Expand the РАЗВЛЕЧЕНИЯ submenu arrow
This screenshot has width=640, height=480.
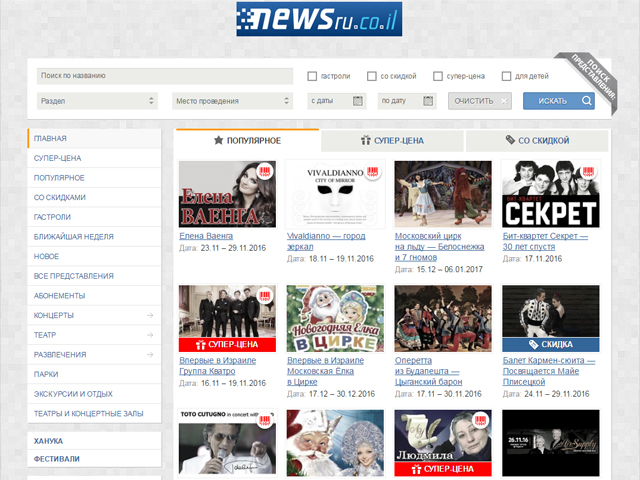pyautogui.click(x=150, y=355)
